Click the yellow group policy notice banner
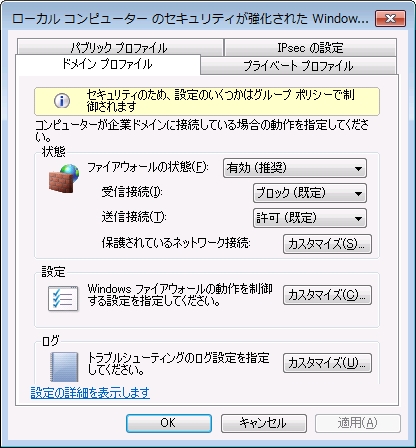 click(207, 101)
